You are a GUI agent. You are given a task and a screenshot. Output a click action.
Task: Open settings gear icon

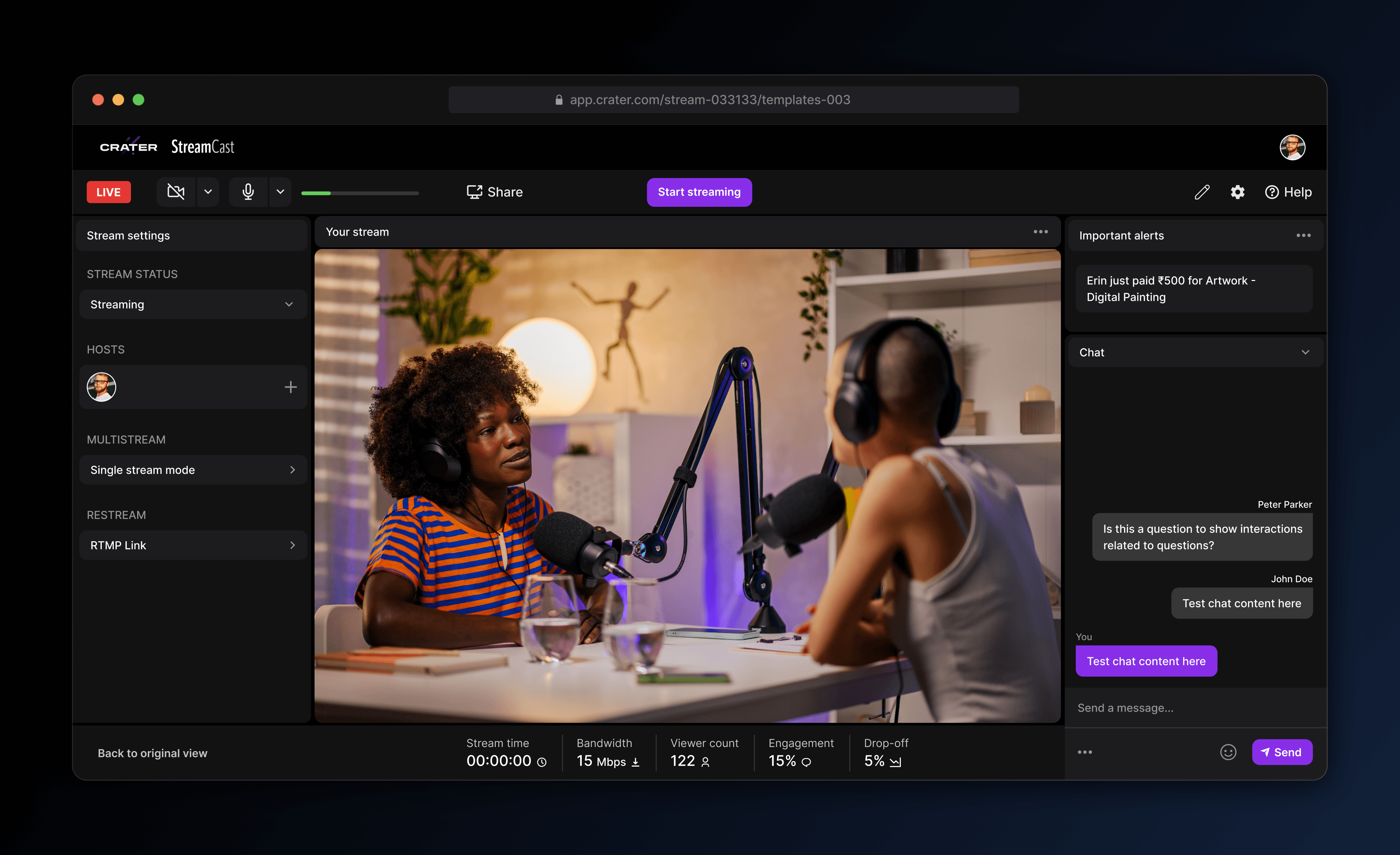[1237, 192]
